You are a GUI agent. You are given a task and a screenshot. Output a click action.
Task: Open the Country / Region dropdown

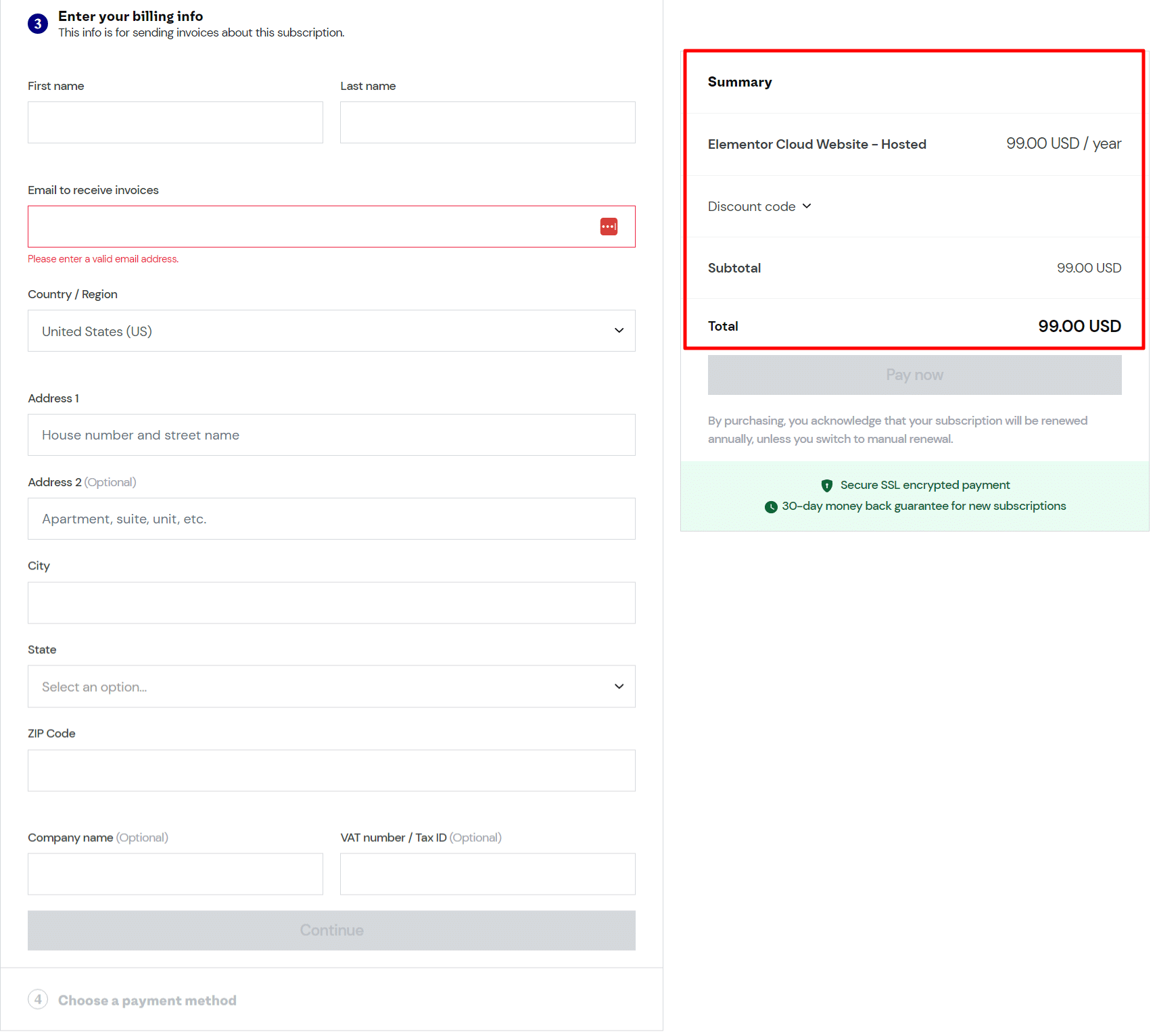(331, 331)
